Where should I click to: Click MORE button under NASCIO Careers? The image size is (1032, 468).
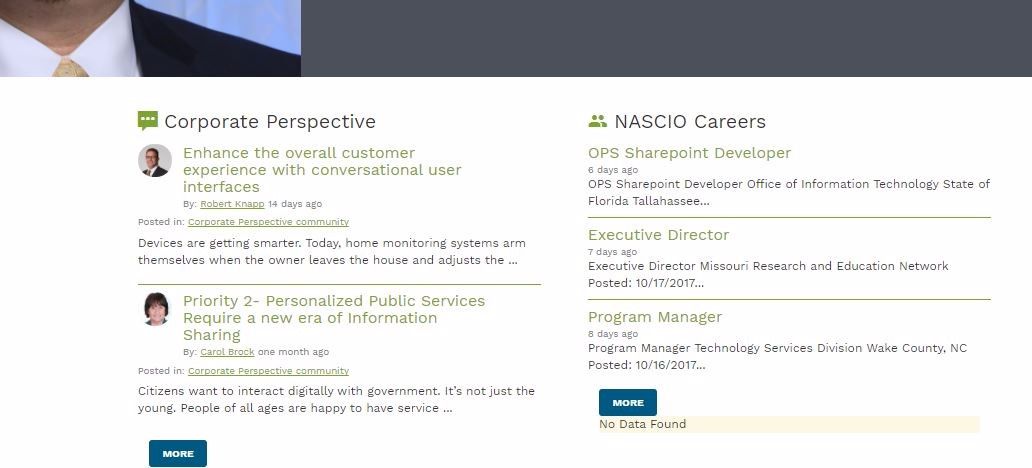click(x=628, y=403)
